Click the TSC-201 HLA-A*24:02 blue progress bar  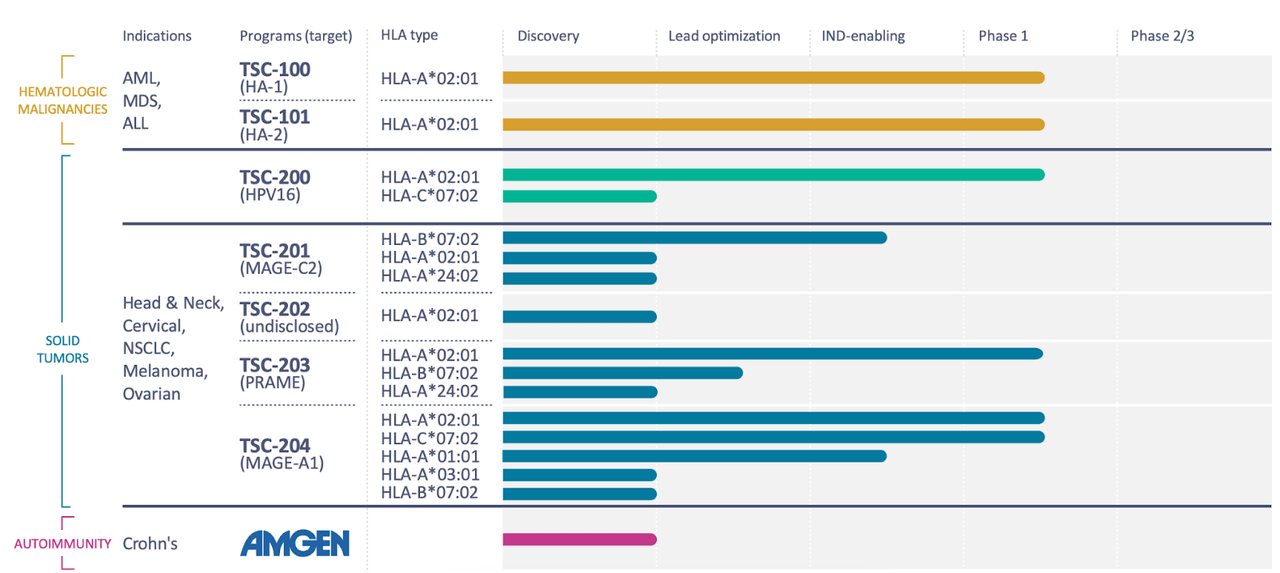tap(579, 278)
